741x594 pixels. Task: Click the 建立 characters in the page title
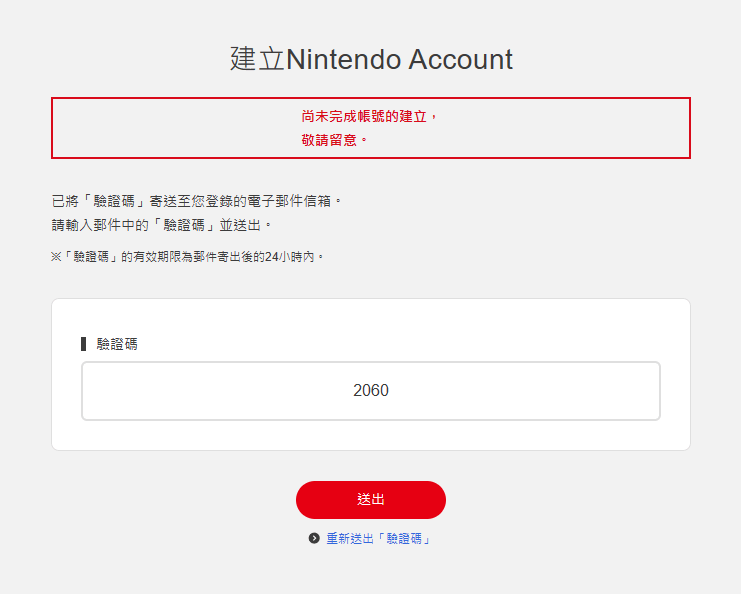pos(258,59)
